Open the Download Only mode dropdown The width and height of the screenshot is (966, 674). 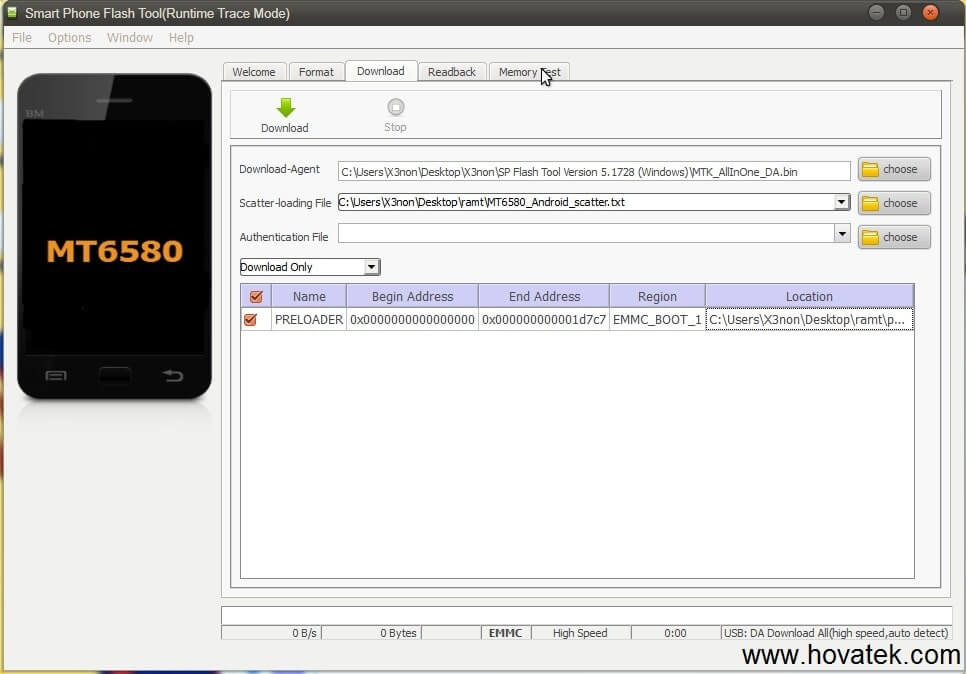coord(371,267)
